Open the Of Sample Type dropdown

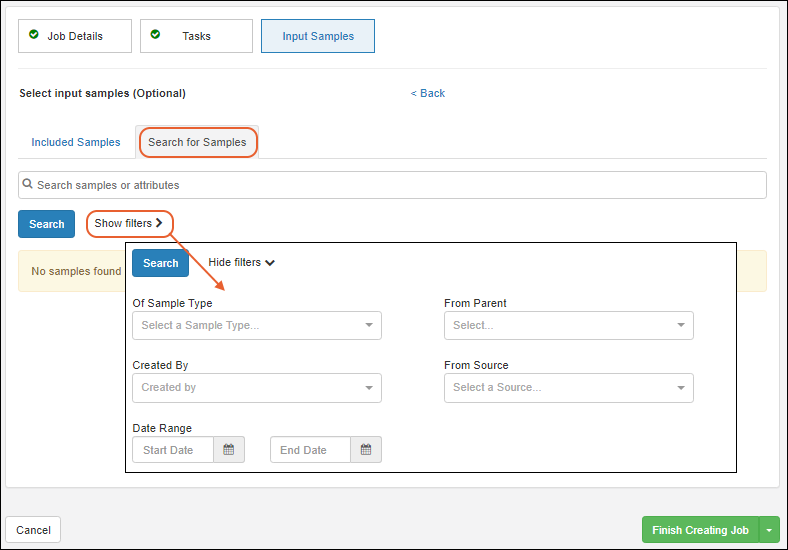click(256, 326)
